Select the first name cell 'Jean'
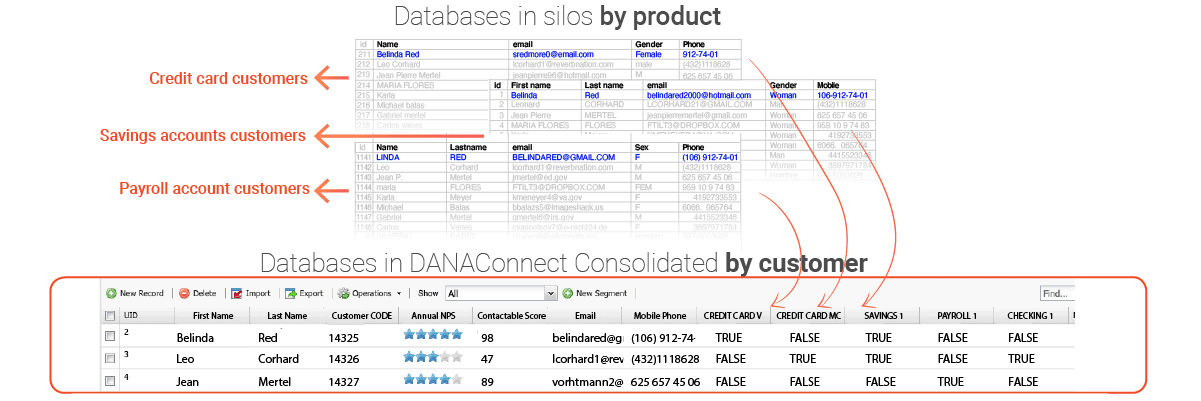 pos(189,382)
